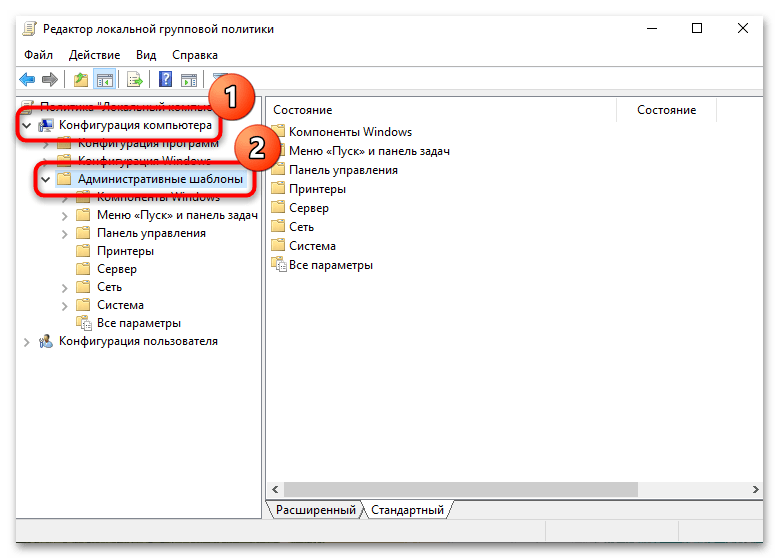Click folder icon of Принтеры in right pane
The height and width of the screenshot is (559, 779).
pos(278,189)
